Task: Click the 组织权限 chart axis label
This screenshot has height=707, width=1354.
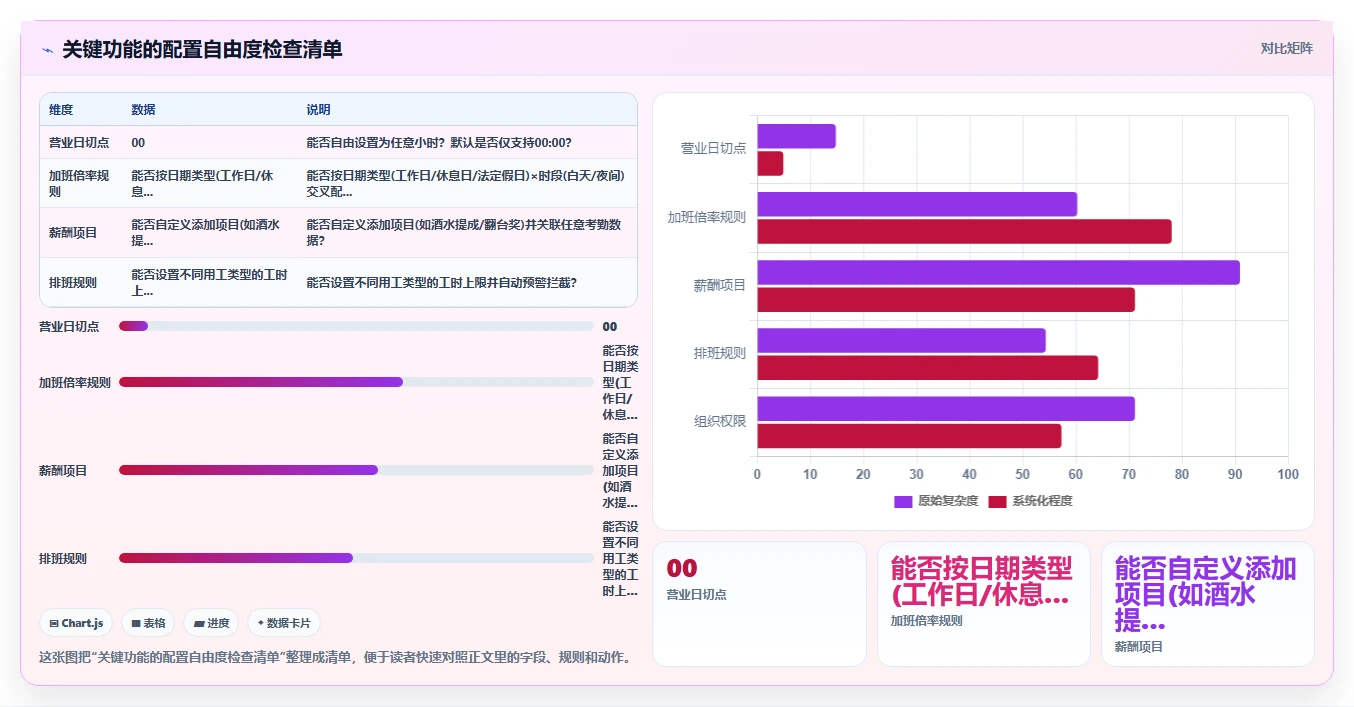Action: click(x=720, y=421)
